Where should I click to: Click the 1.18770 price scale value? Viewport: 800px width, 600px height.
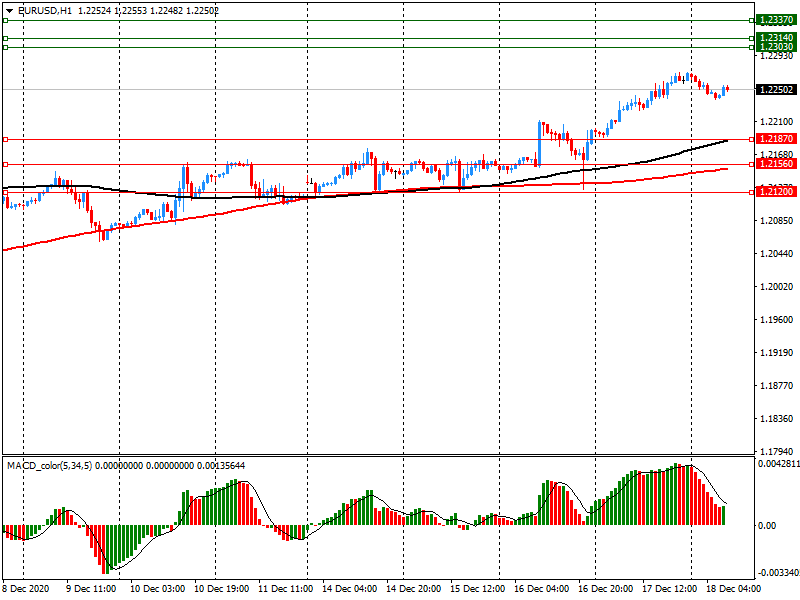[777, 386]
